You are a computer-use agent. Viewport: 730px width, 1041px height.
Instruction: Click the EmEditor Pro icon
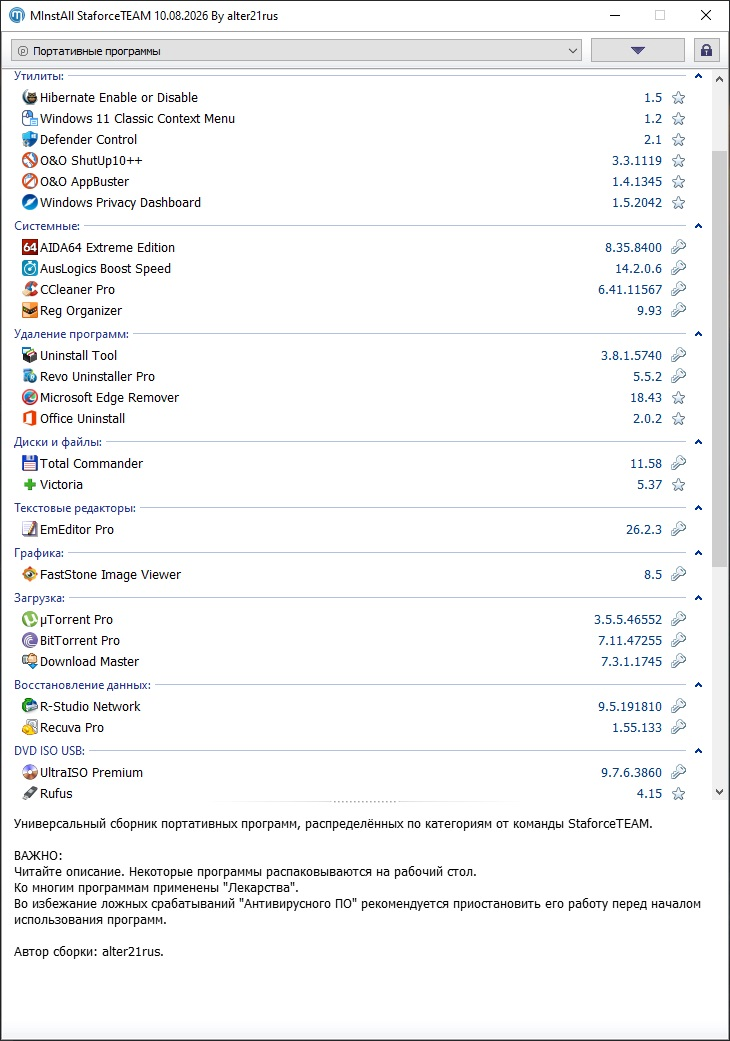click(x=29, y=529)
